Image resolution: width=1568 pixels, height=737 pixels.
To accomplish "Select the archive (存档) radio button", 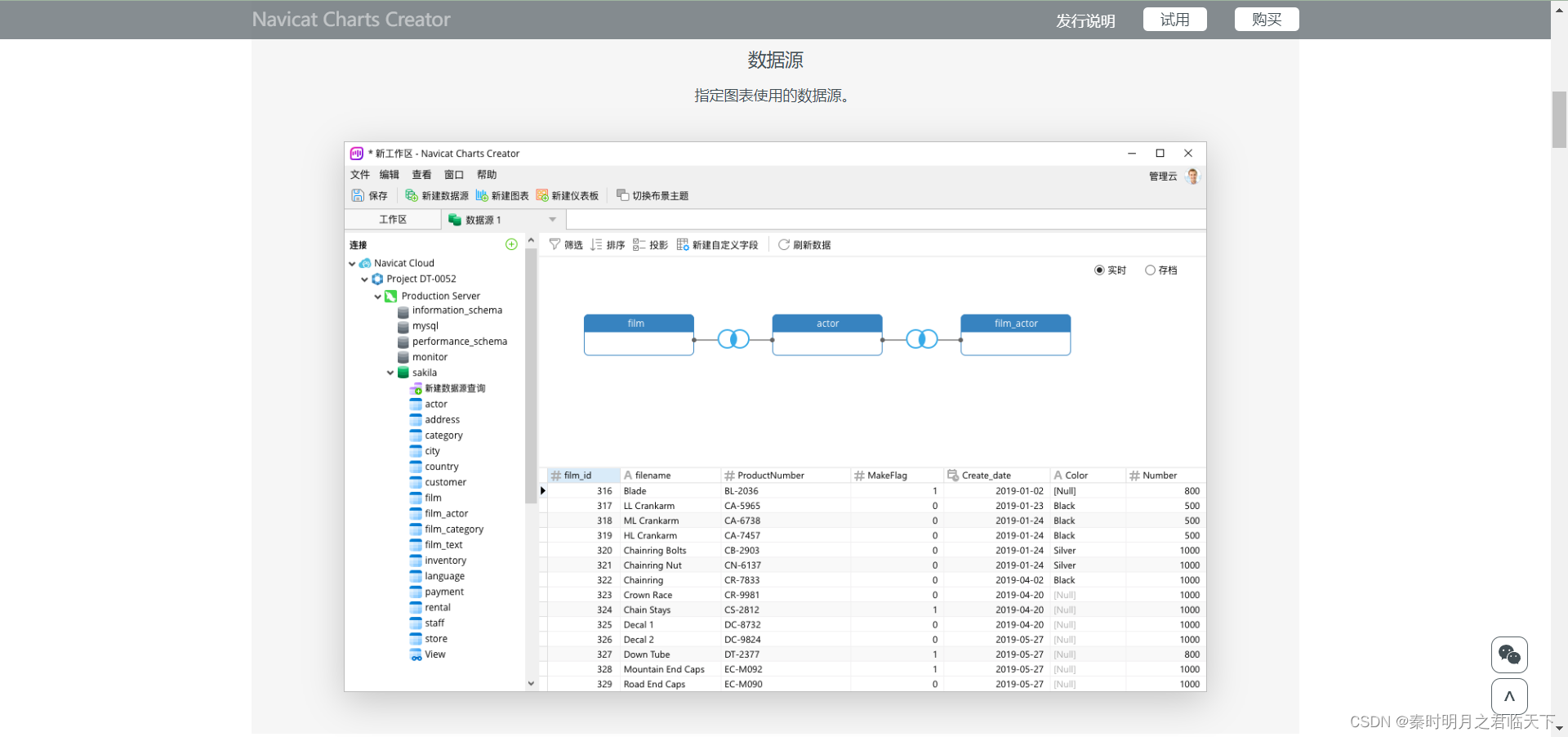I will click(x=1150, y=270).
